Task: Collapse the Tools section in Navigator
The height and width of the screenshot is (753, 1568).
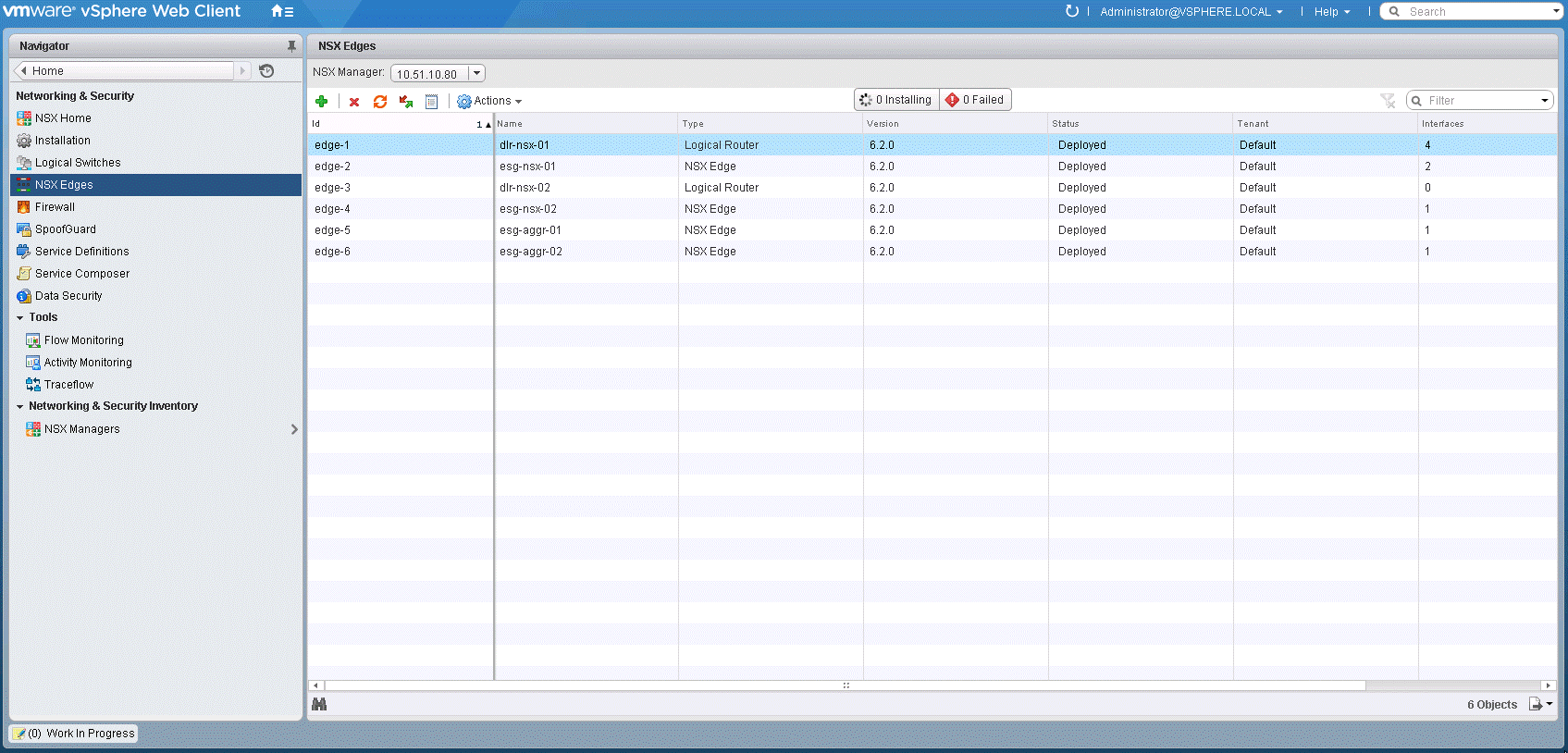Action: point(20,318)
